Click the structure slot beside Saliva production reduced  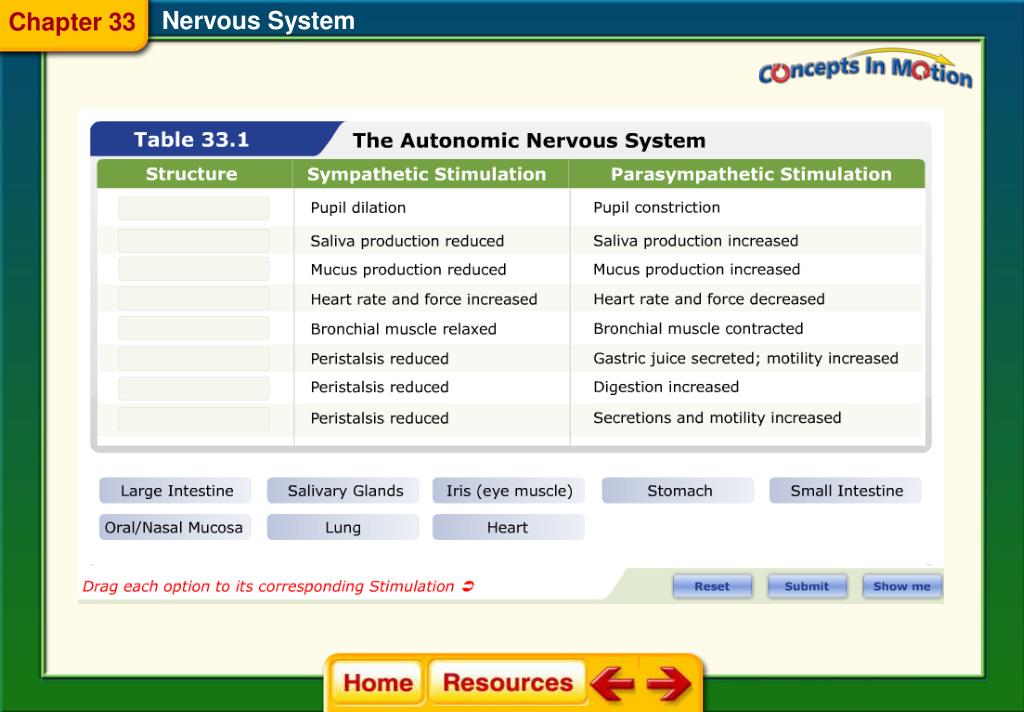(x=194, y=240)
